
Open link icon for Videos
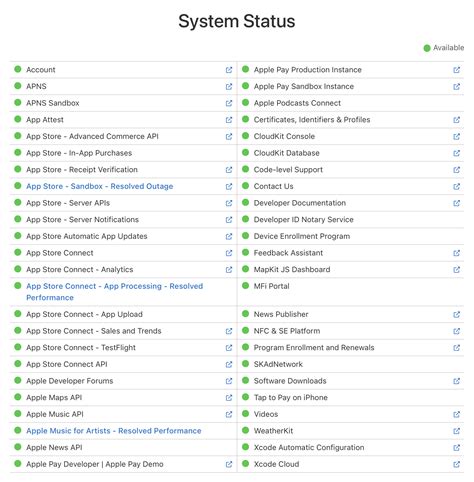tap(457, 414)
